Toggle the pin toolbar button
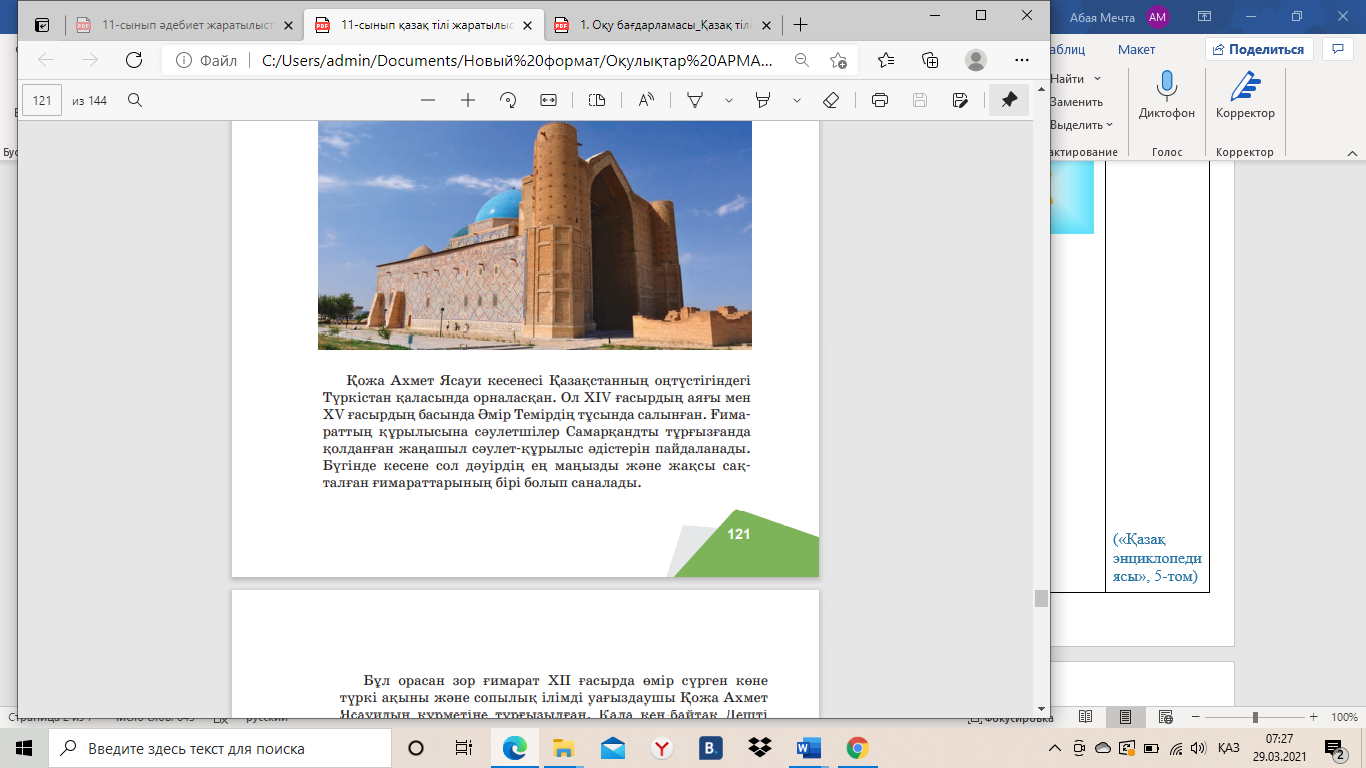The height and width of the screenshot is (768, 1366). 1009,100
